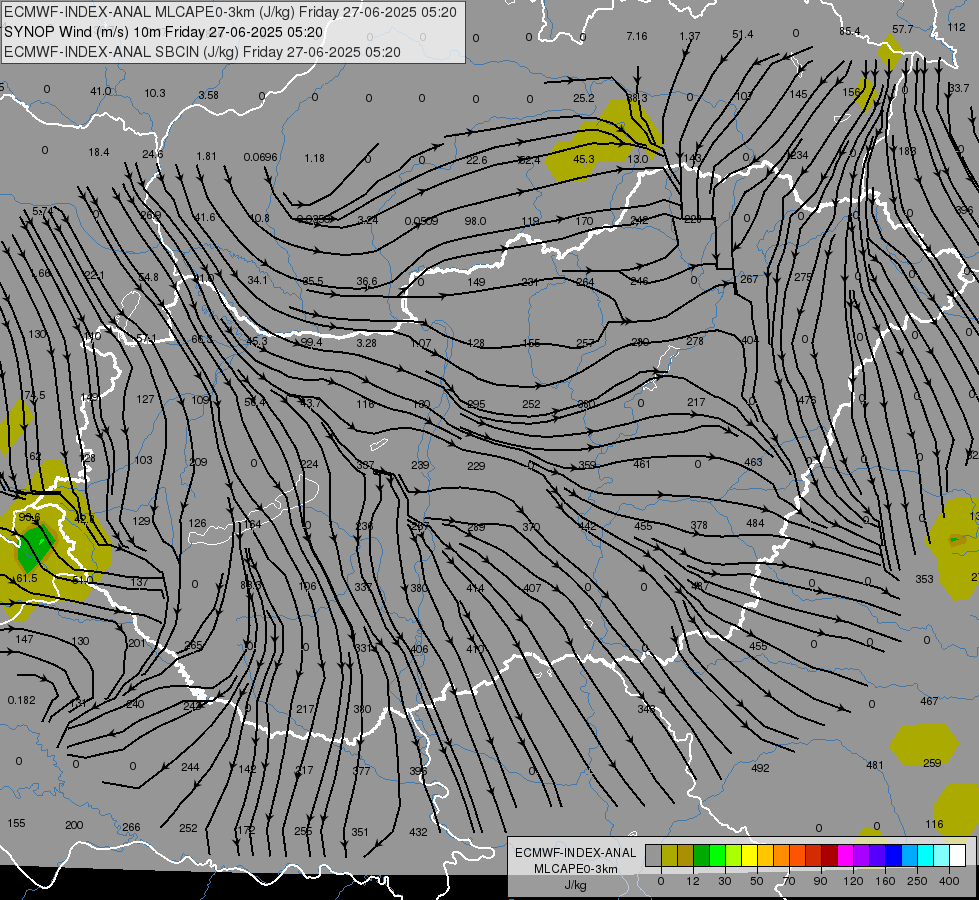979x900 pixels.
Task: Click the legend scale label 120
Action: 853,881
